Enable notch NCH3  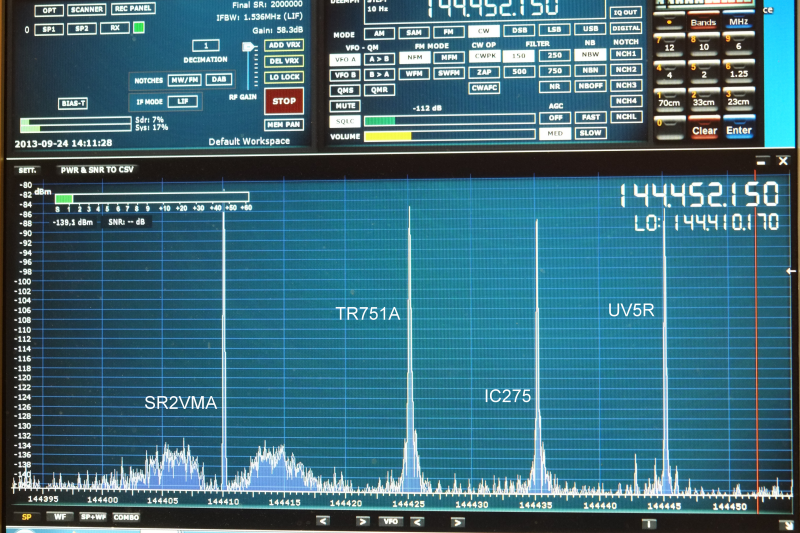tap(626, 85)
